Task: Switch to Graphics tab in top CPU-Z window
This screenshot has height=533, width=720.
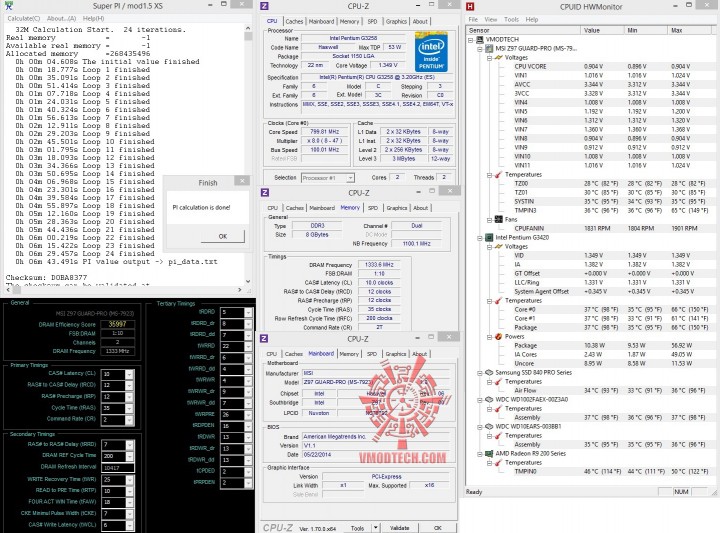Action: [396, 22]
